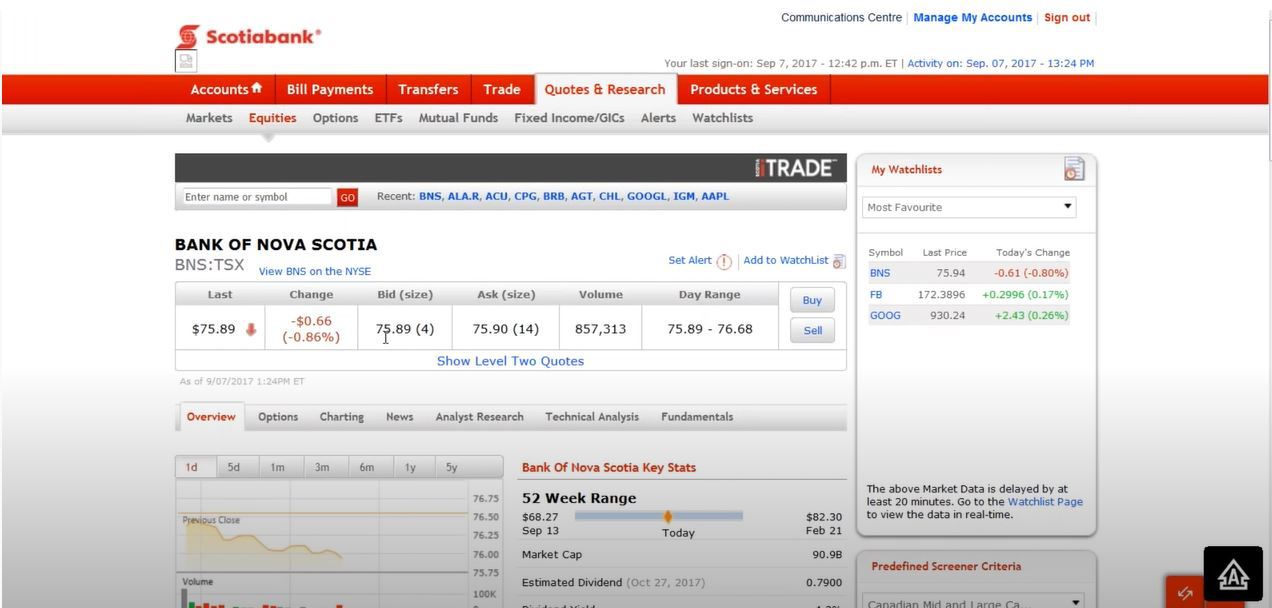Click GOOGL in recent symbols
This screenshot has height=608, width=1272.
[x=647, y=197]
